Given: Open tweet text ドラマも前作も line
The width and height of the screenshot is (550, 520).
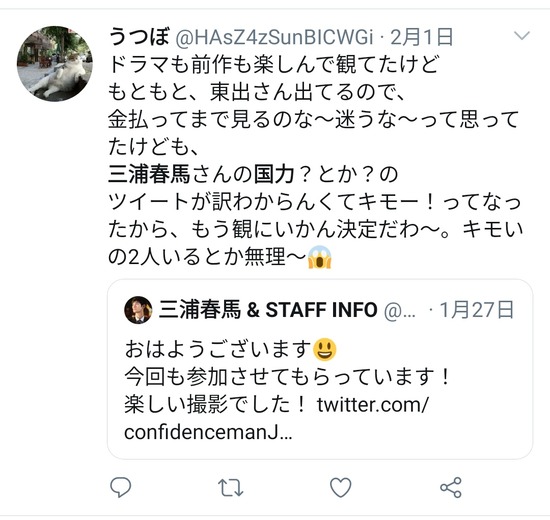Looking at the screenshot, I should (x=274, y=65).
